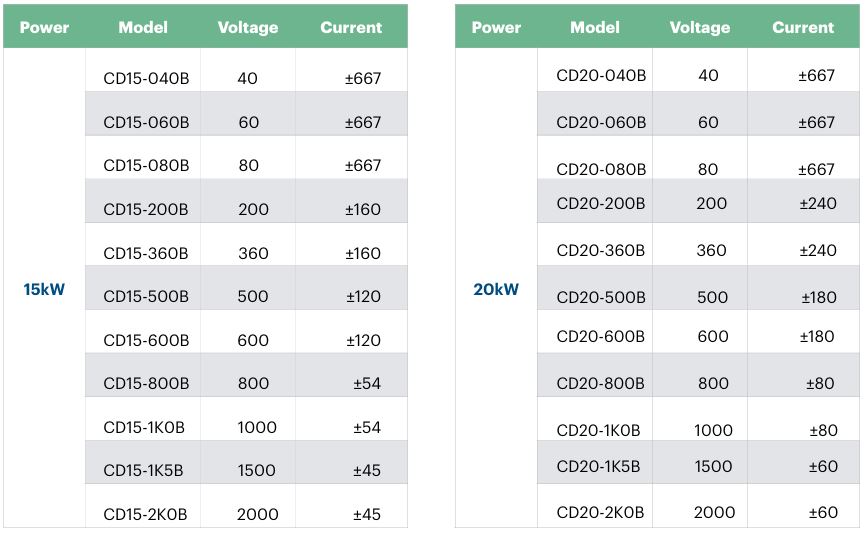Select the ±180 current value for CD20-600B

pos(817,337)
